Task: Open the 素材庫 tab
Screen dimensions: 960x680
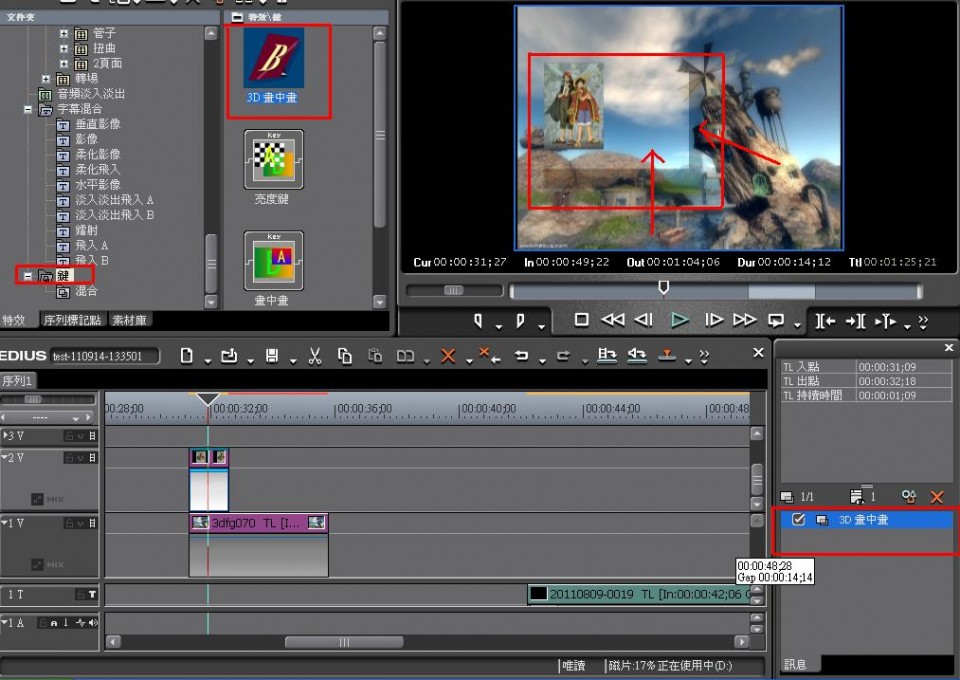Action: tap(129, 321)
